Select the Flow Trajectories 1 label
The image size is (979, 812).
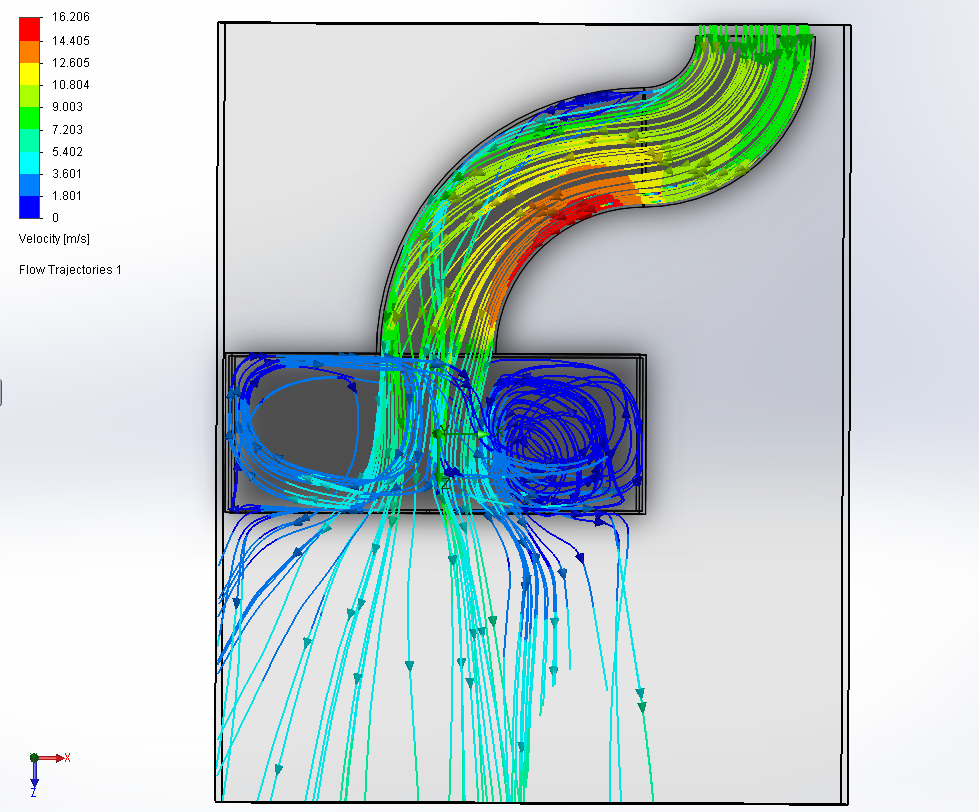(70, 268)
